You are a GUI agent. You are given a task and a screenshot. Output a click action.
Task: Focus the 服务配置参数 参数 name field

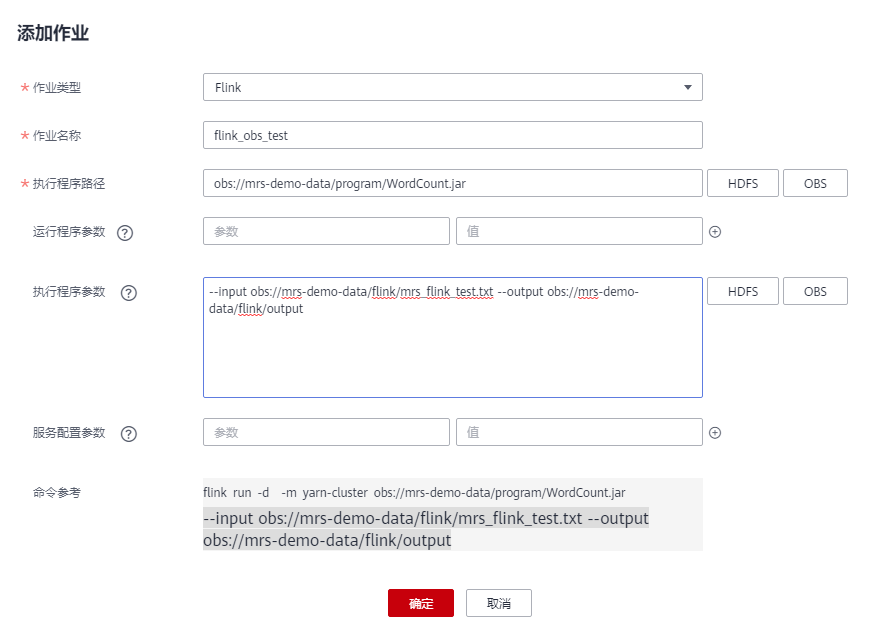[x=326, y=432]
